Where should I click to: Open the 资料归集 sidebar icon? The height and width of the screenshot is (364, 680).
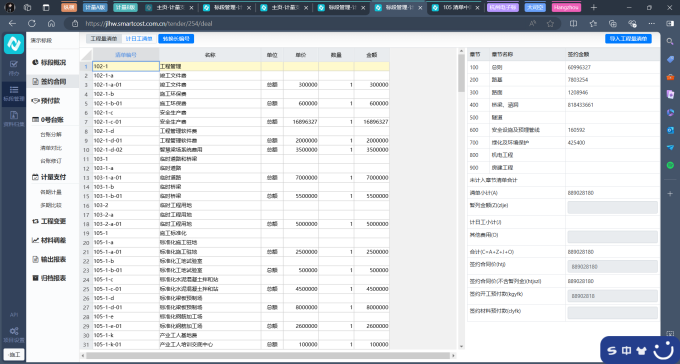click(x=13, y=118)
